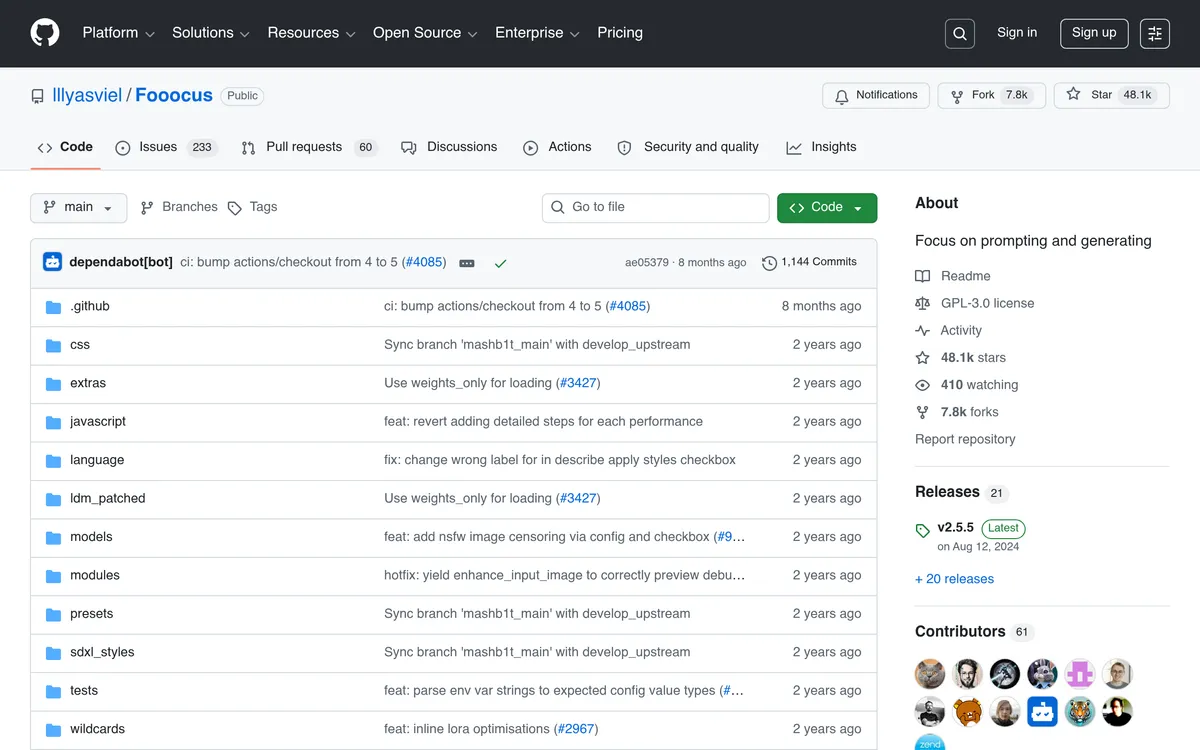Screen dimensions: 1200x750
Task: Expand the green Code dropdown
Action: point(827,207)
